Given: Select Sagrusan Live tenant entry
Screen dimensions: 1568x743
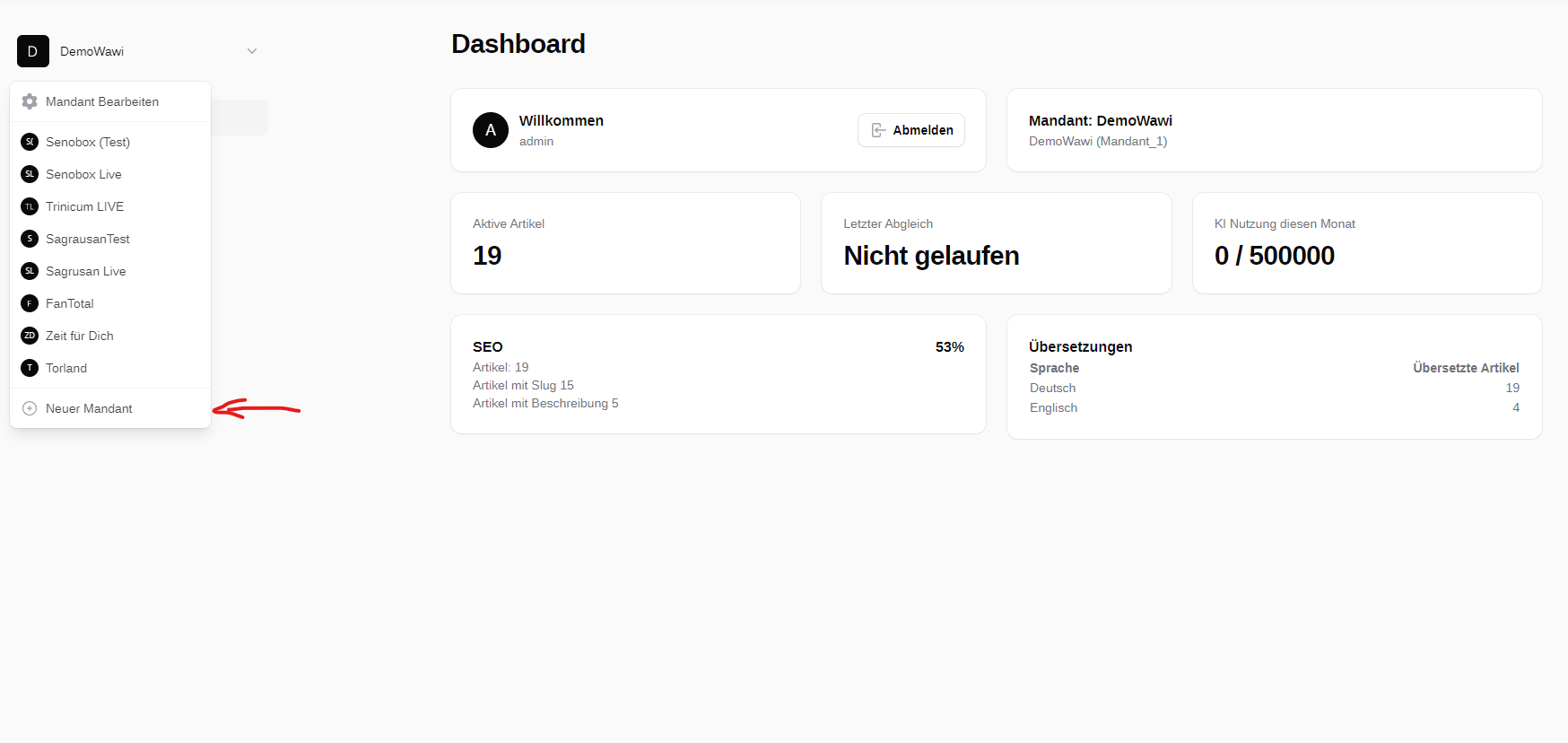Looking at the screenshot, I should click(110, 271).
